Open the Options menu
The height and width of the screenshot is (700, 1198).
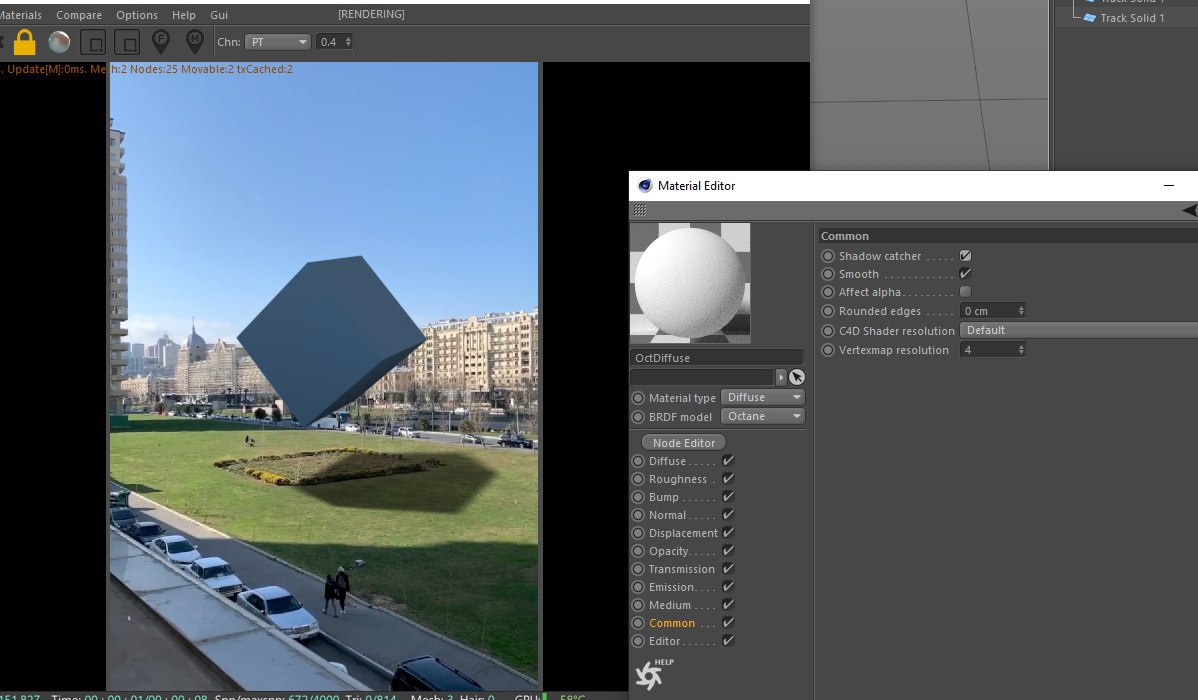coord(137,15)
